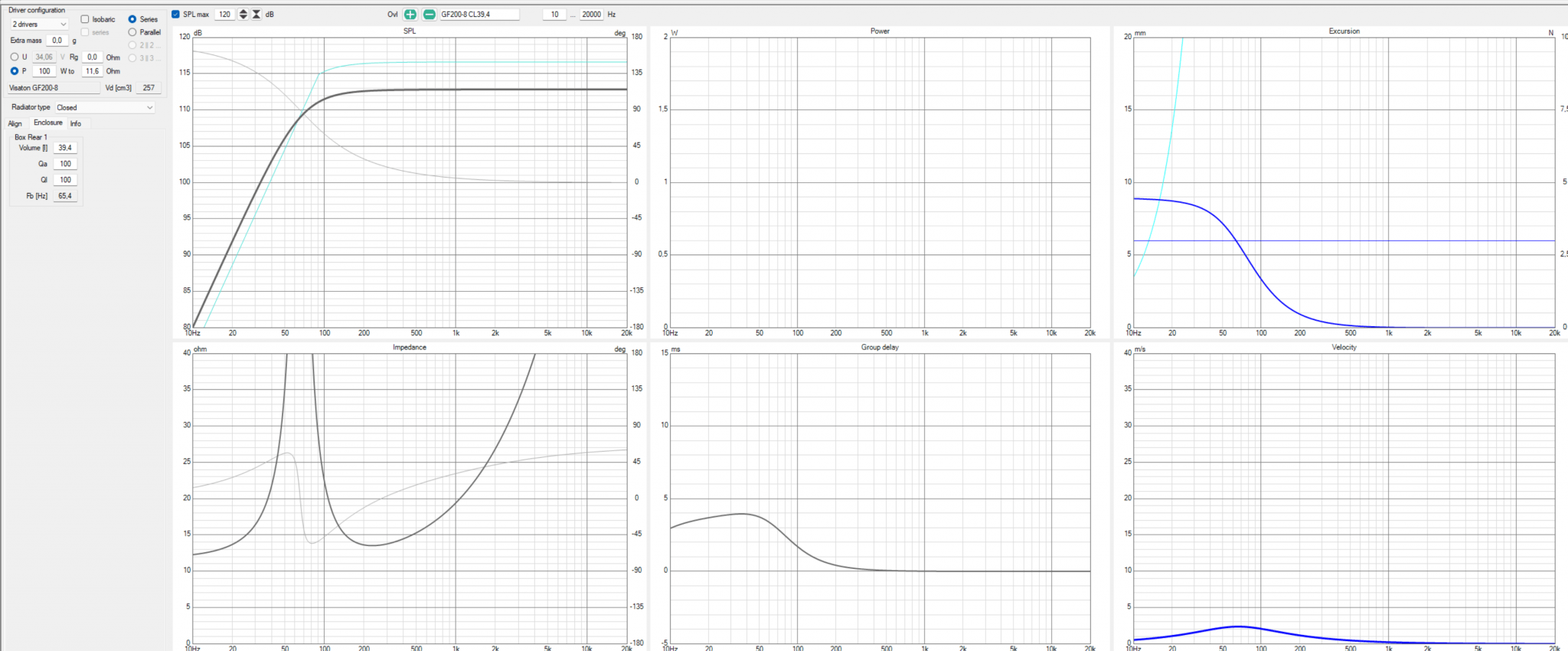Switch to the Align tab
This screenshot has height=651, width=1568.
click(15, 123)
